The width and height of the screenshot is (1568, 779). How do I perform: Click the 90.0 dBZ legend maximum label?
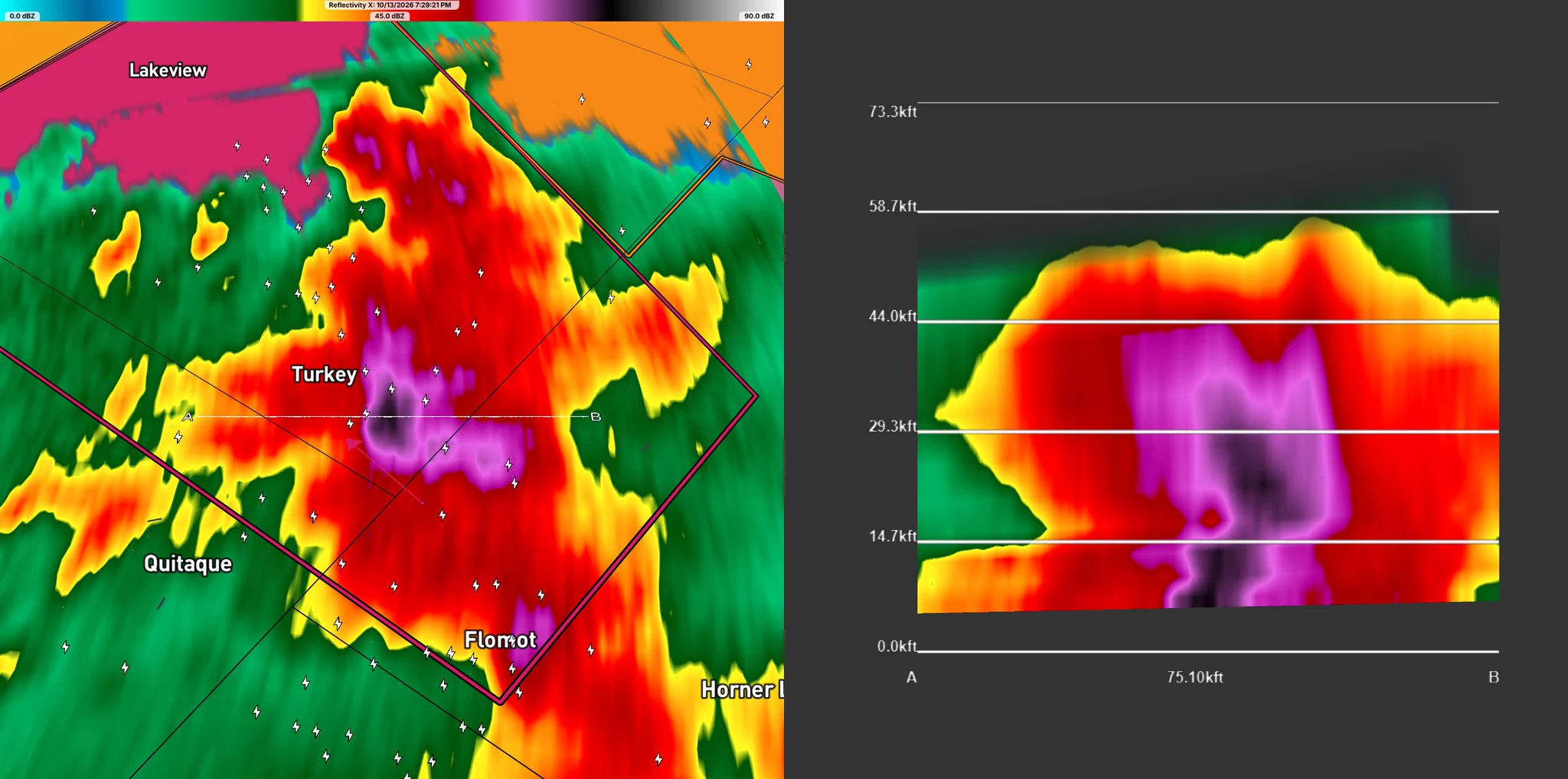coord(759,15)
